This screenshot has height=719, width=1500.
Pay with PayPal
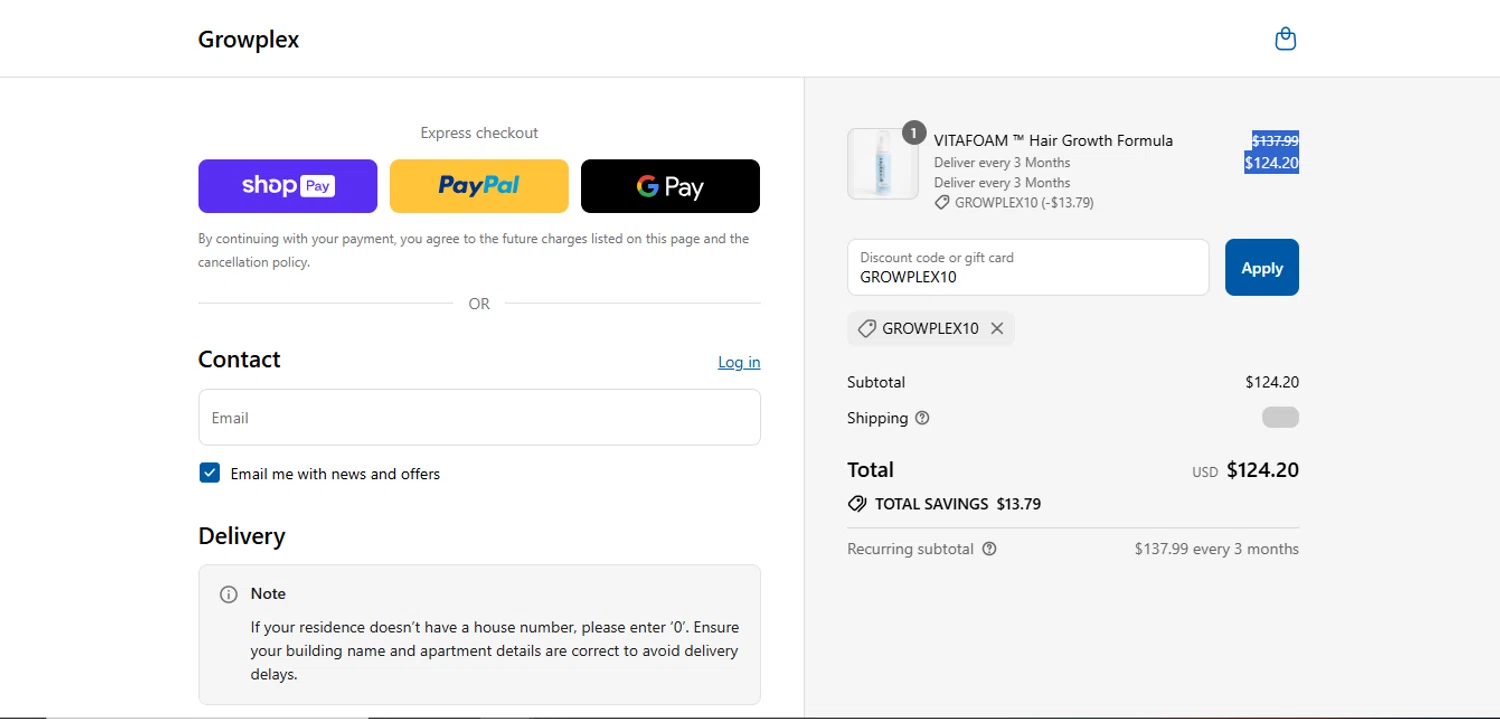[479, 186]
